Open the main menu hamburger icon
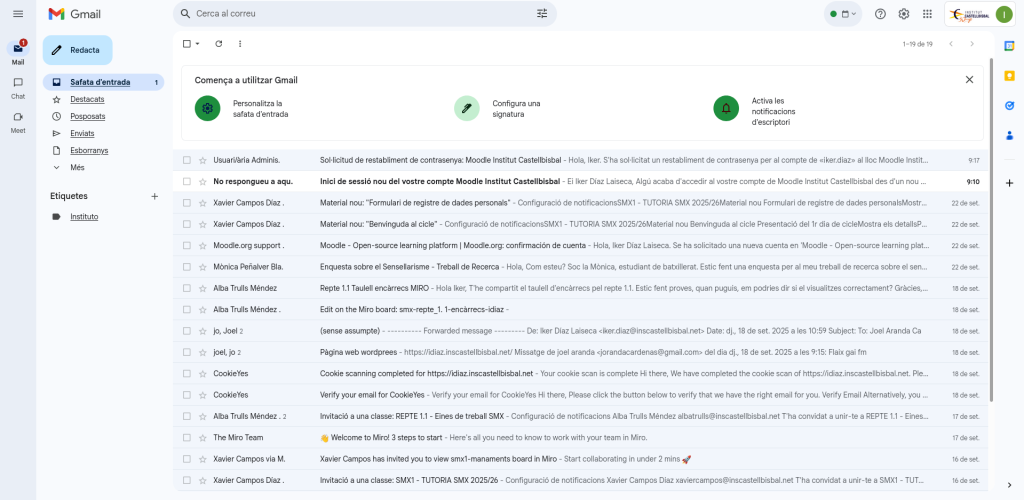The image size is (1024, 500). click(x=18, y=13)
